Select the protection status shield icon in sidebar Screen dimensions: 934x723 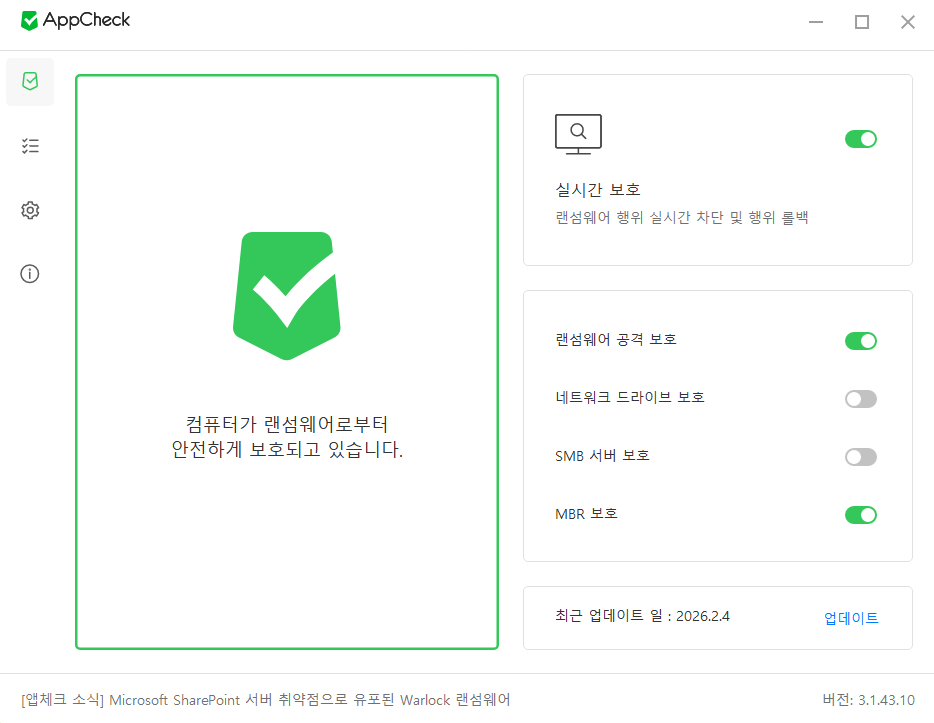30,82
